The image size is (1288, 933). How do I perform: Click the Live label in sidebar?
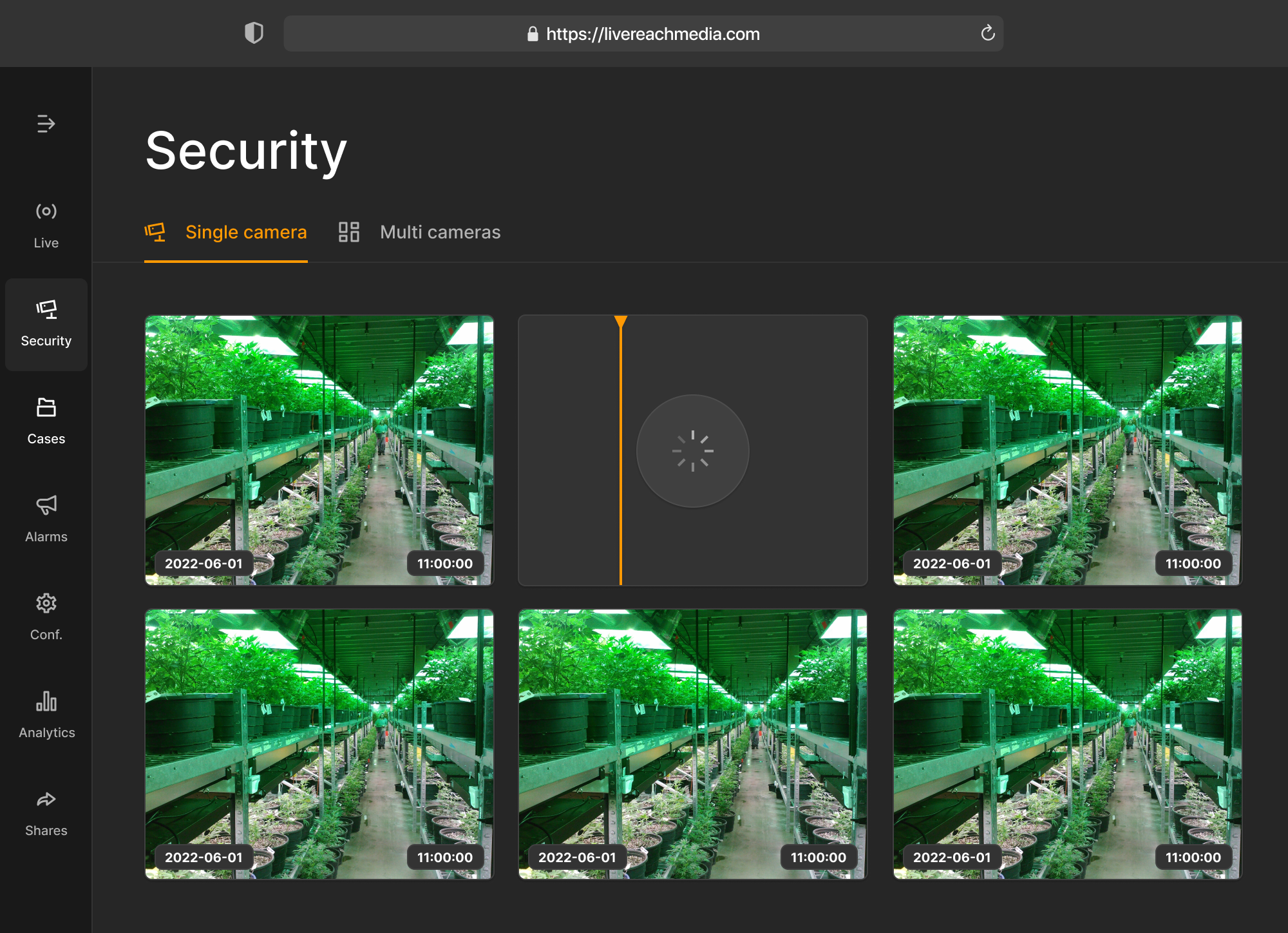(46, 243)
